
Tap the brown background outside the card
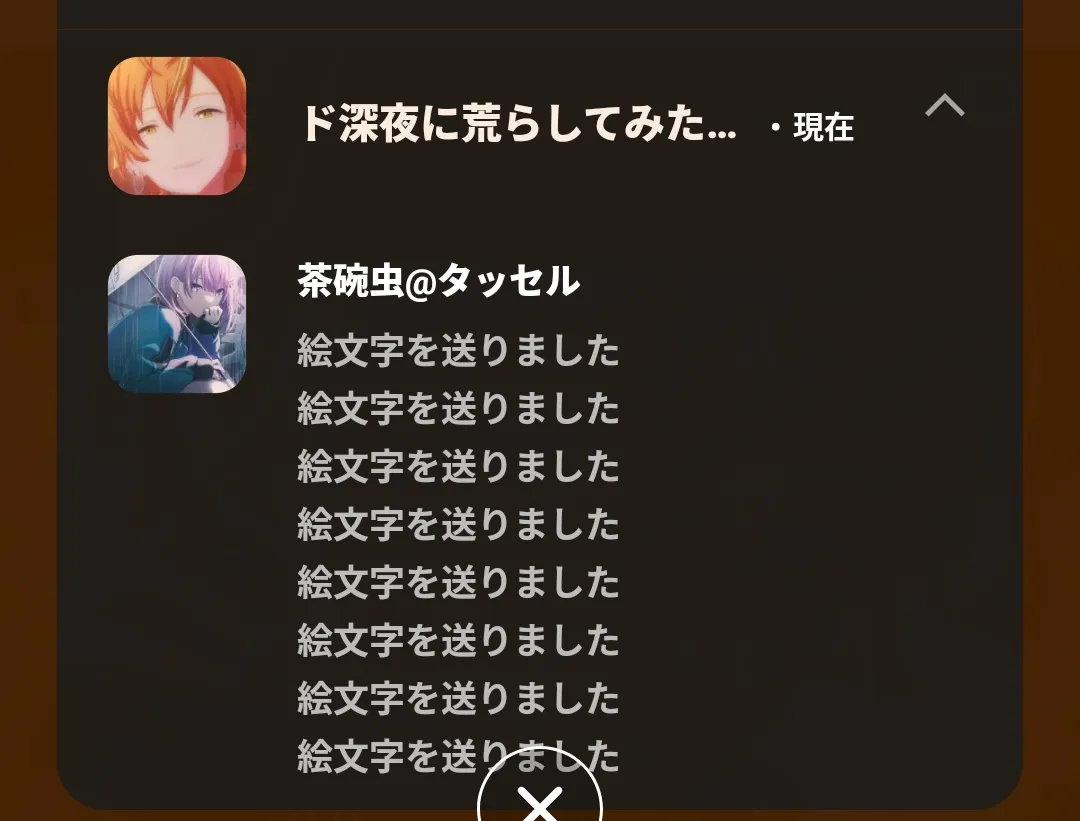[x=28, y=413]
